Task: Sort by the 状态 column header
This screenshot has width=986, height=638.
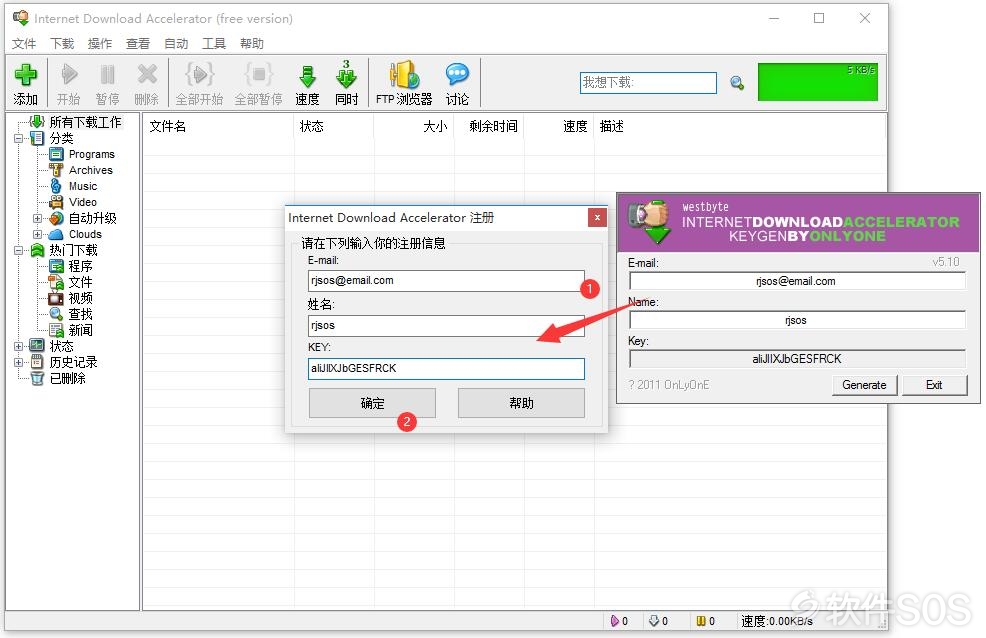Action: click(x=333, y=126)
